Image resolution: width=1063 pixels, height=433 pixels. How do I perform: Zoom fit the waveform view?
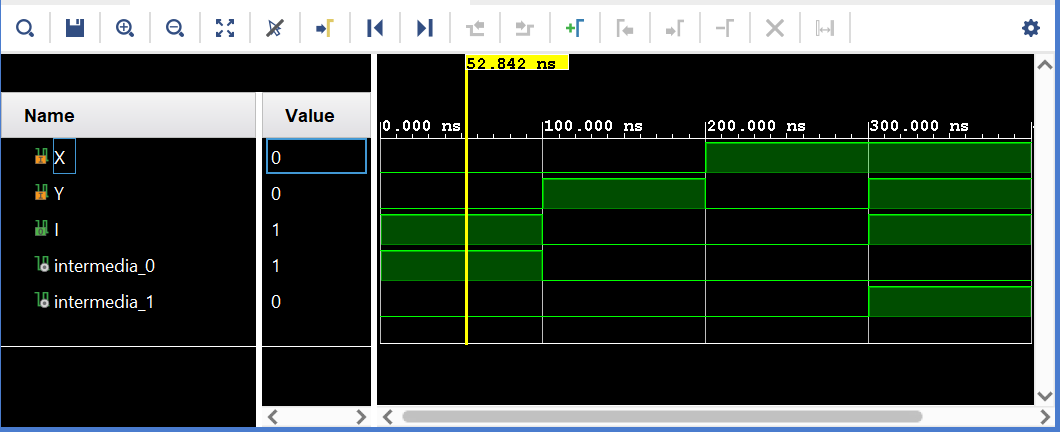click(x=225, y=28)
